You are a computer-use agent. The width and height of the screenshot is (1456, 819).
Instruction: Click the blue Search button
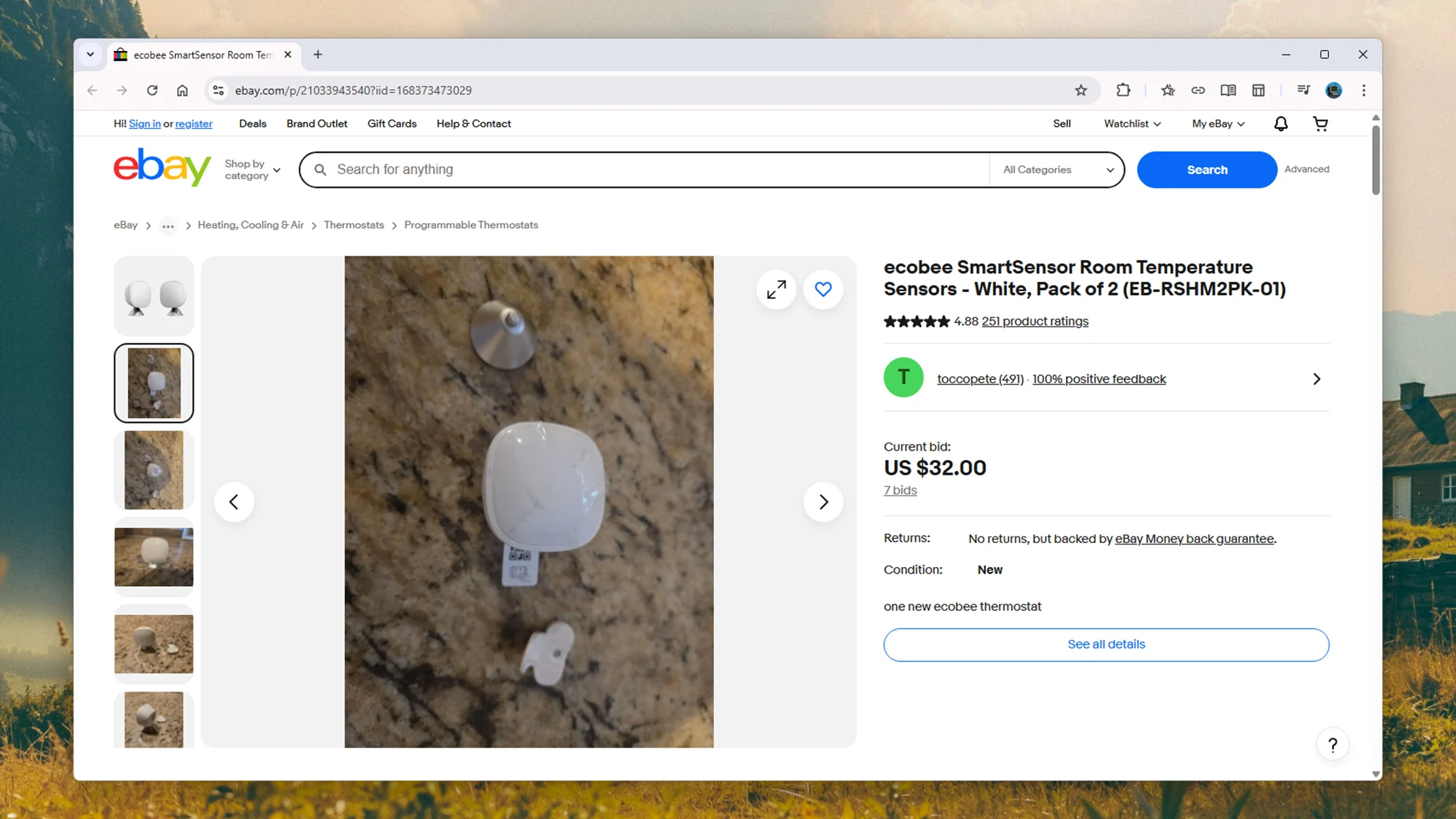tap(1207, 170)
